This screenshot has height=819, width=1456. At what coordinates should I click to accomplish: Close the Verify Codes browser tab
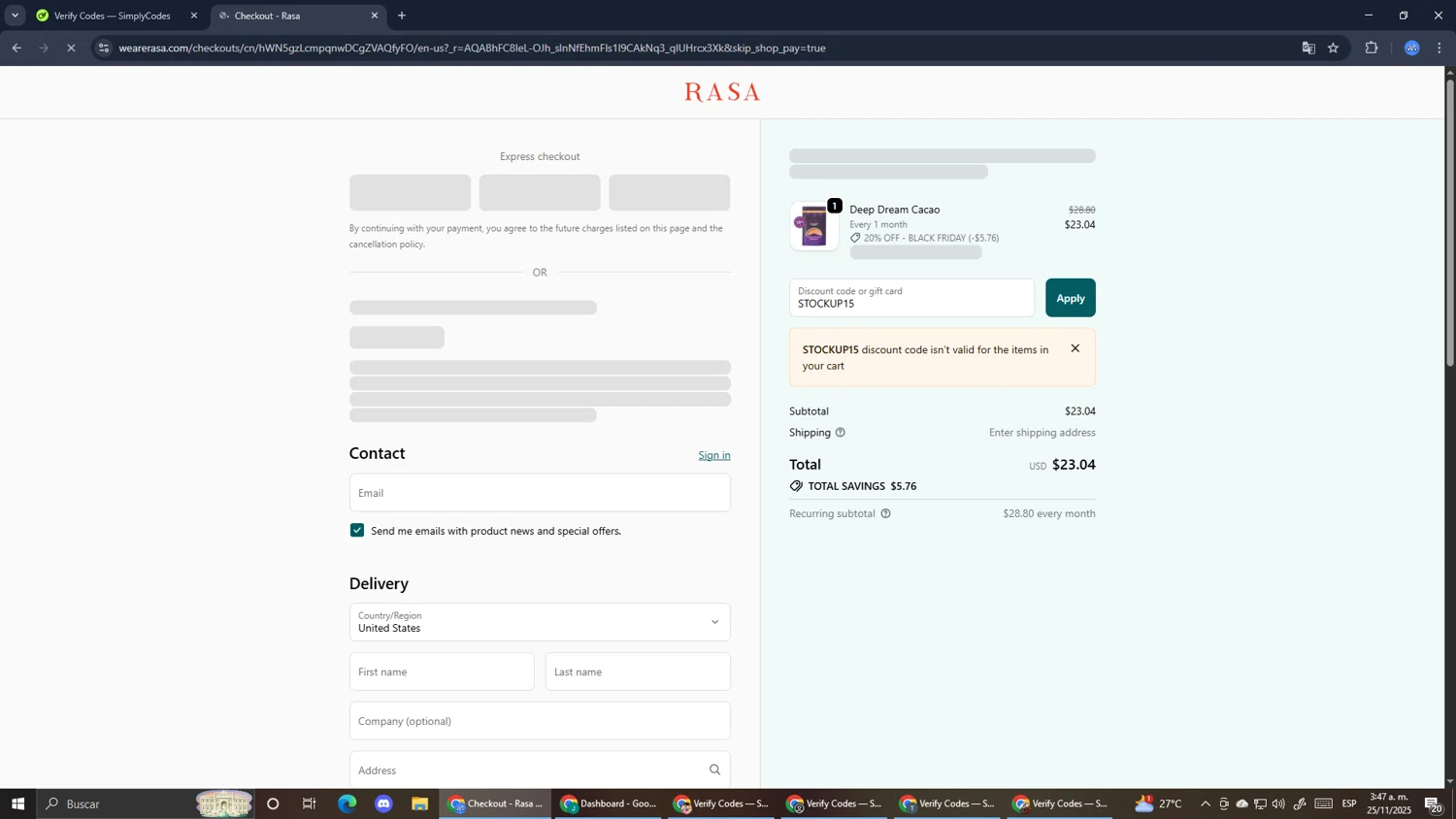194,16
